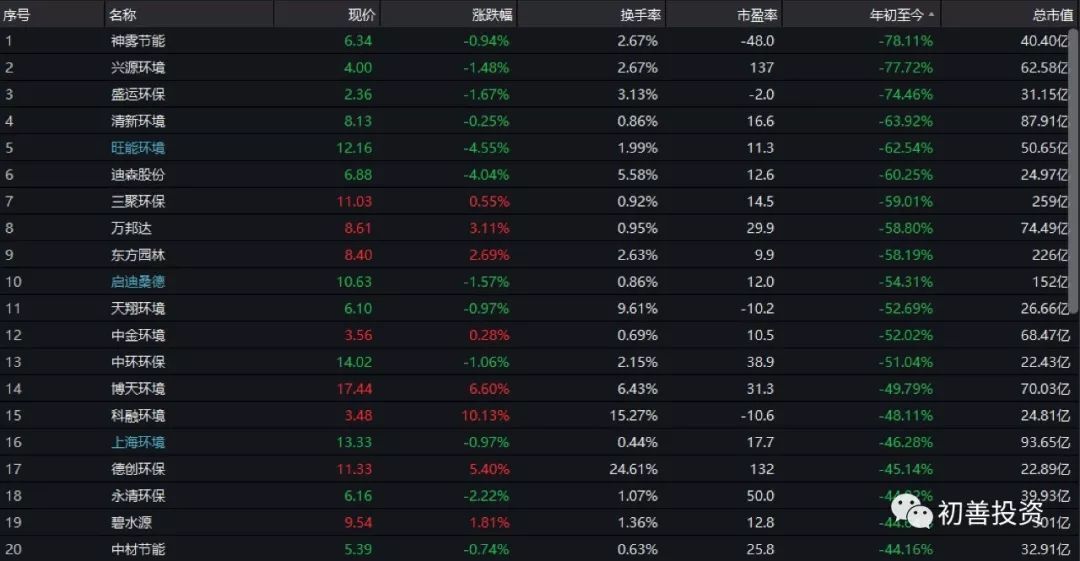The width and height of the screenshot is (1080, 561).
Task: Click the market cap 93.65亿
Action: (x=1044, y=442)
